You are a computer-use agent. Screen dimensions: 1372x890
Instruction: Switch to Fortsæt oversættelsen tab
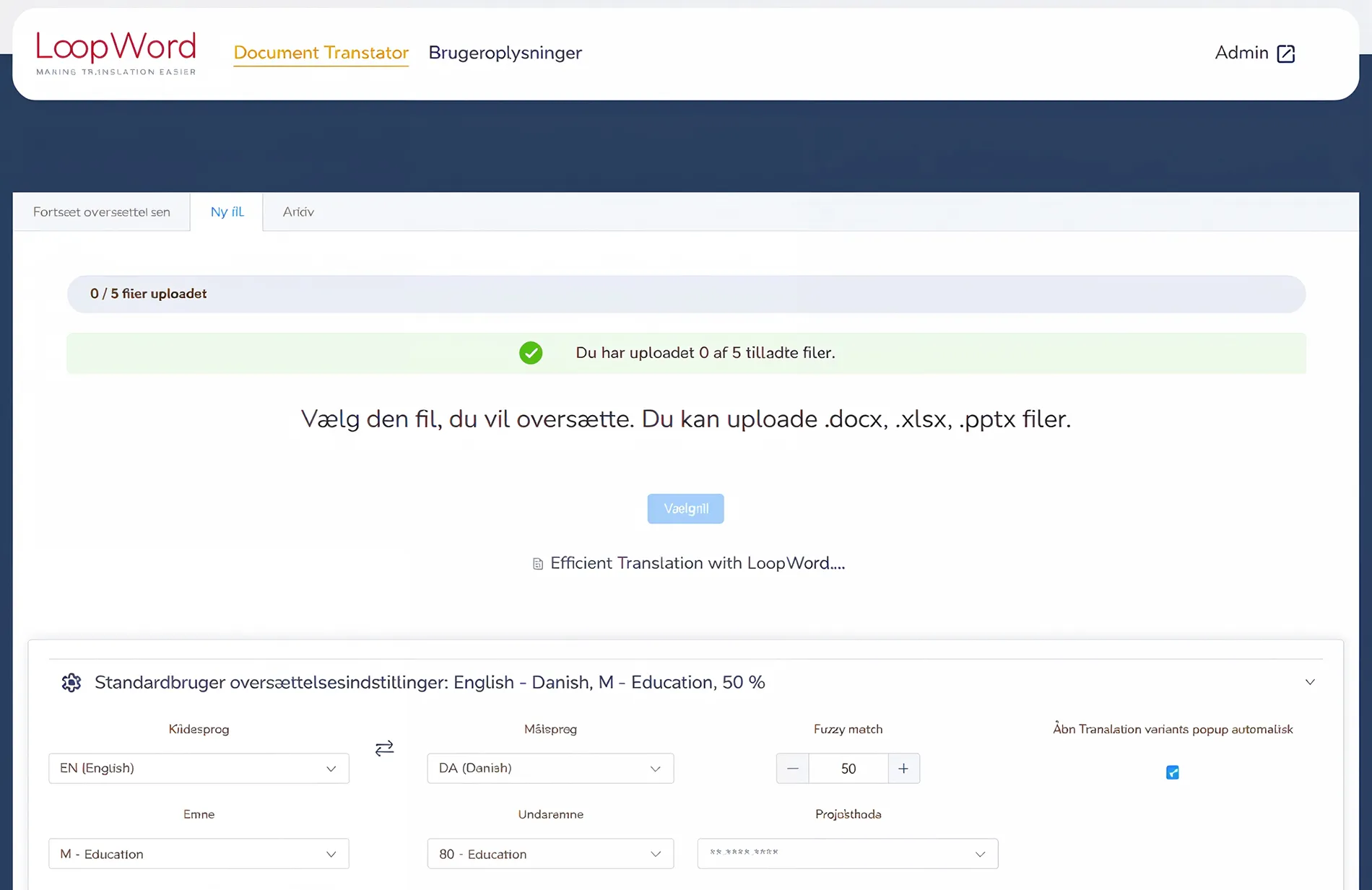[x=102, y=212]
